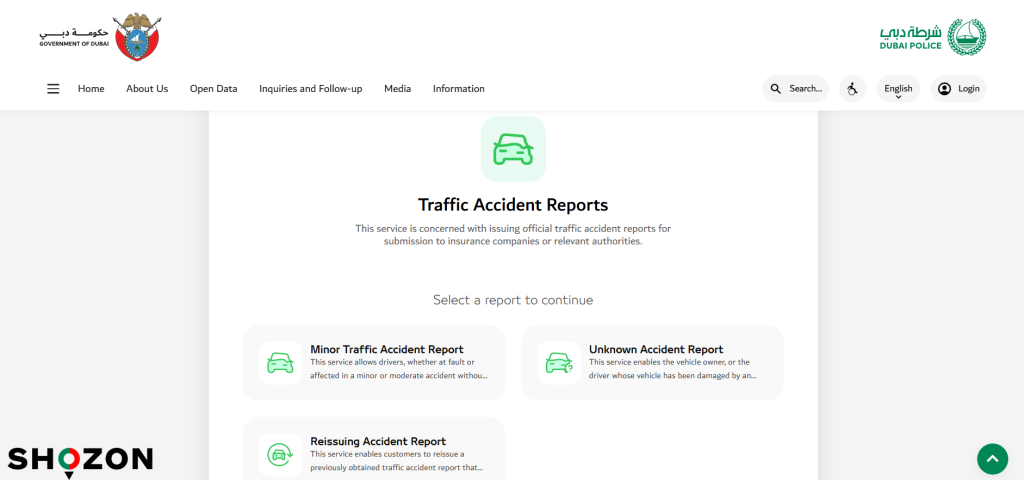Select the Open Data menu item
Image resolution: width=1024 pixels, height=480 pixels.
click(213, 89)
